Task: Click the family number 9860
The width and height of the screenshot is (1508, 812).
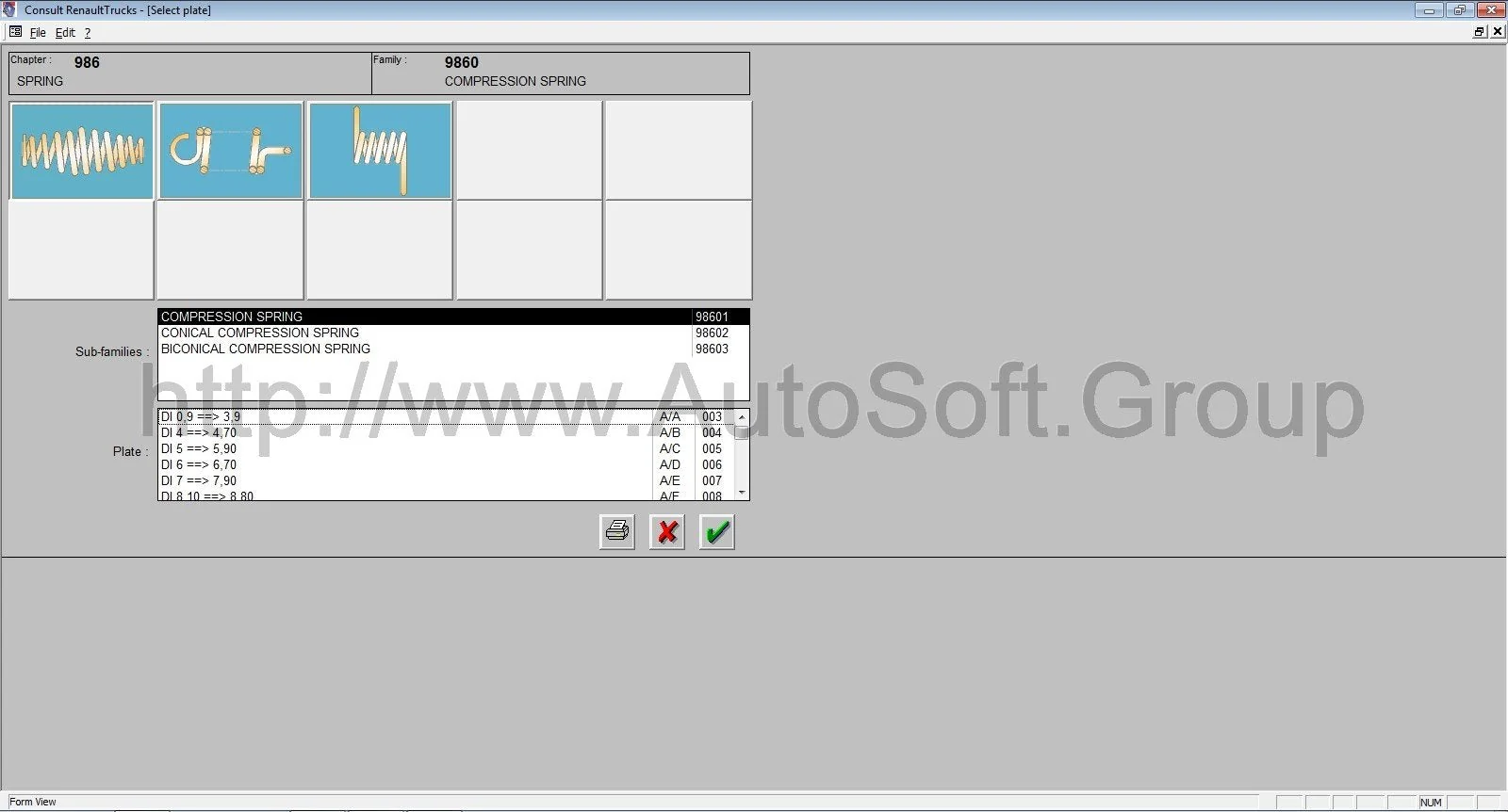Action: coord(462,62)
